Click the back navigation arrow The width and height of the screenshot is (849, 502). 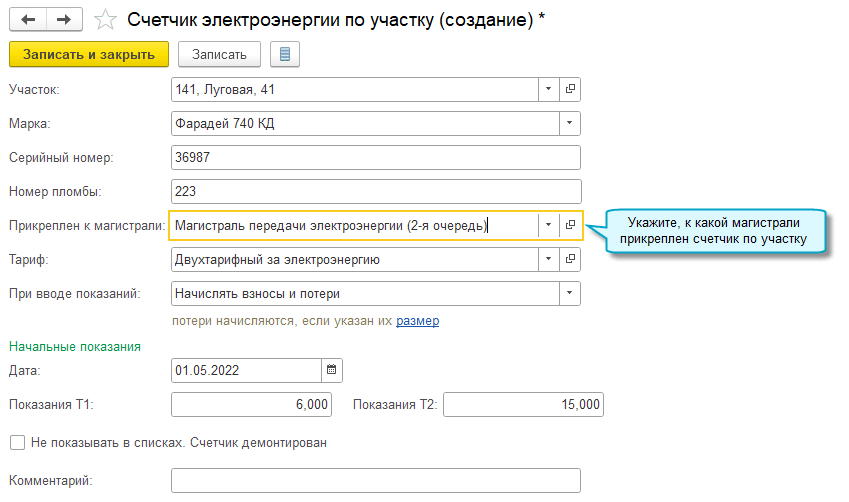[x=27, y=19]
